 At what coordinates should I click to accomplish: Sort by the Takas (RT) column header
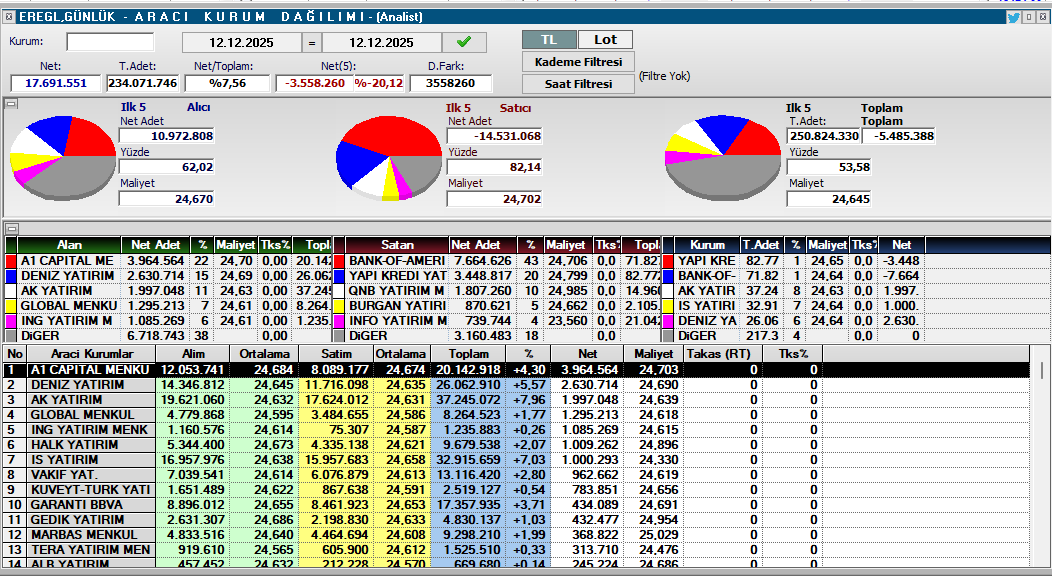click(722, 354)
